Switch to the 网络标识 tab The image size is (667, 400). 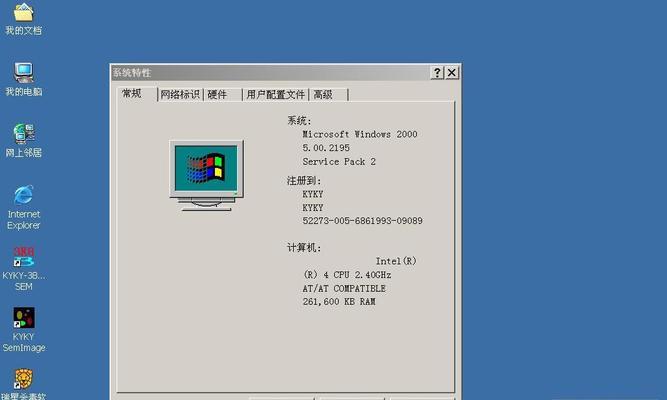click(x=180, y=94)
